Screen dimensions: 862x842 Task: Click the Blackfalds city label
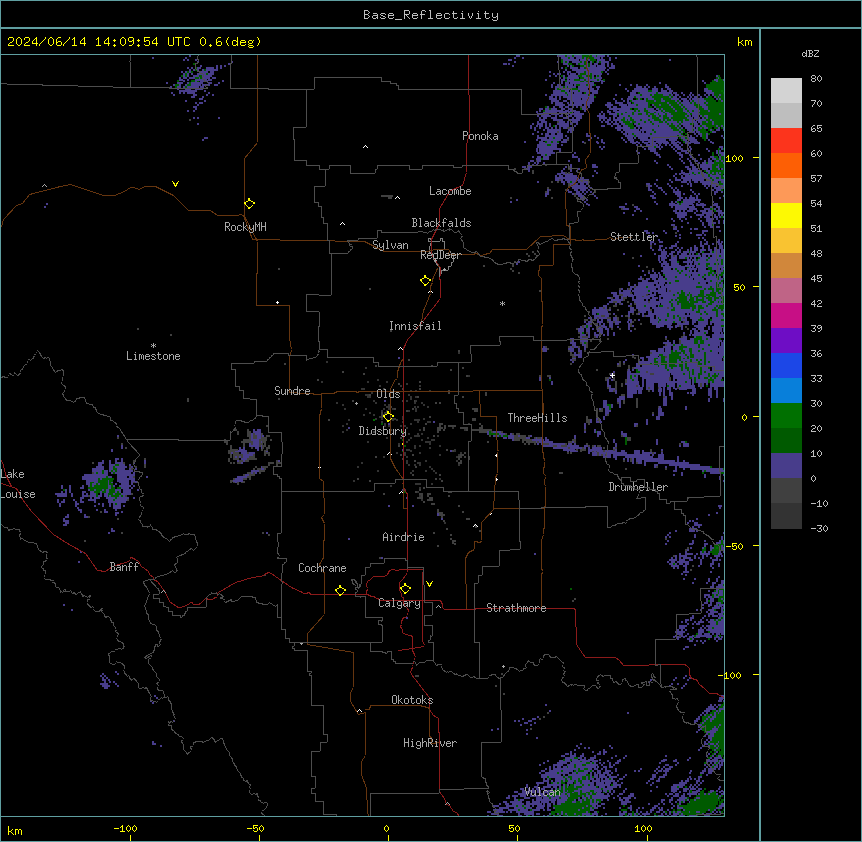(x=441, y=223)
